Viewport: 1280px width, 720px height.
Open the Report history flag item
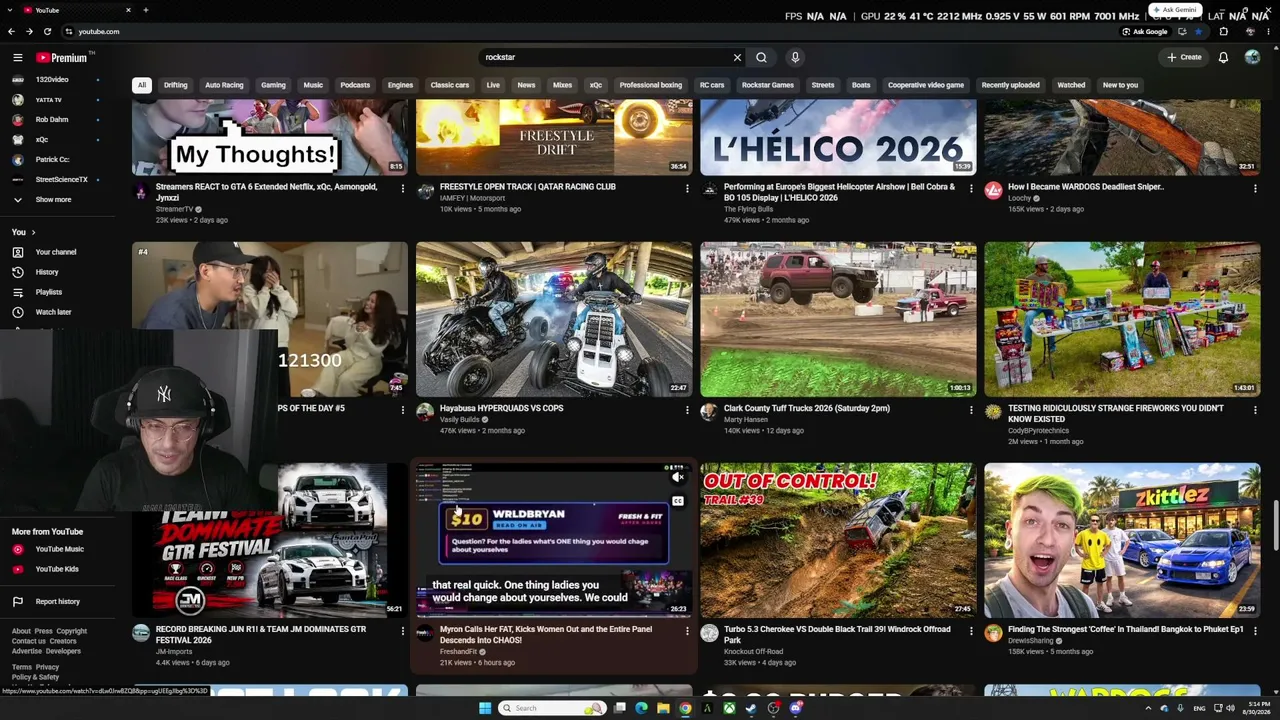(58, 601)
